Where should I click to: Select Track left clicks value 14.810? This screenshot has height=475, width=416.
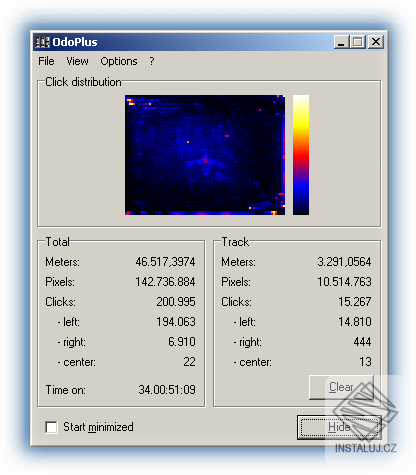click(355, 322)
